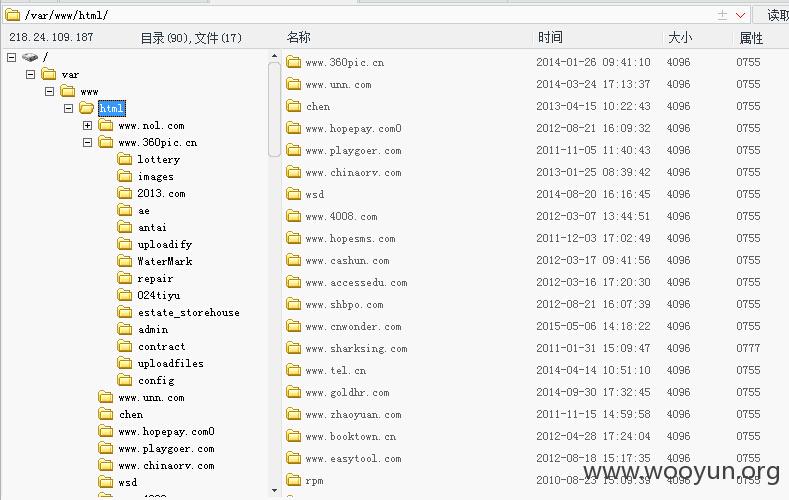Click www.4008.com folder icon in list

pyautogui.click(x=293, y=216)
